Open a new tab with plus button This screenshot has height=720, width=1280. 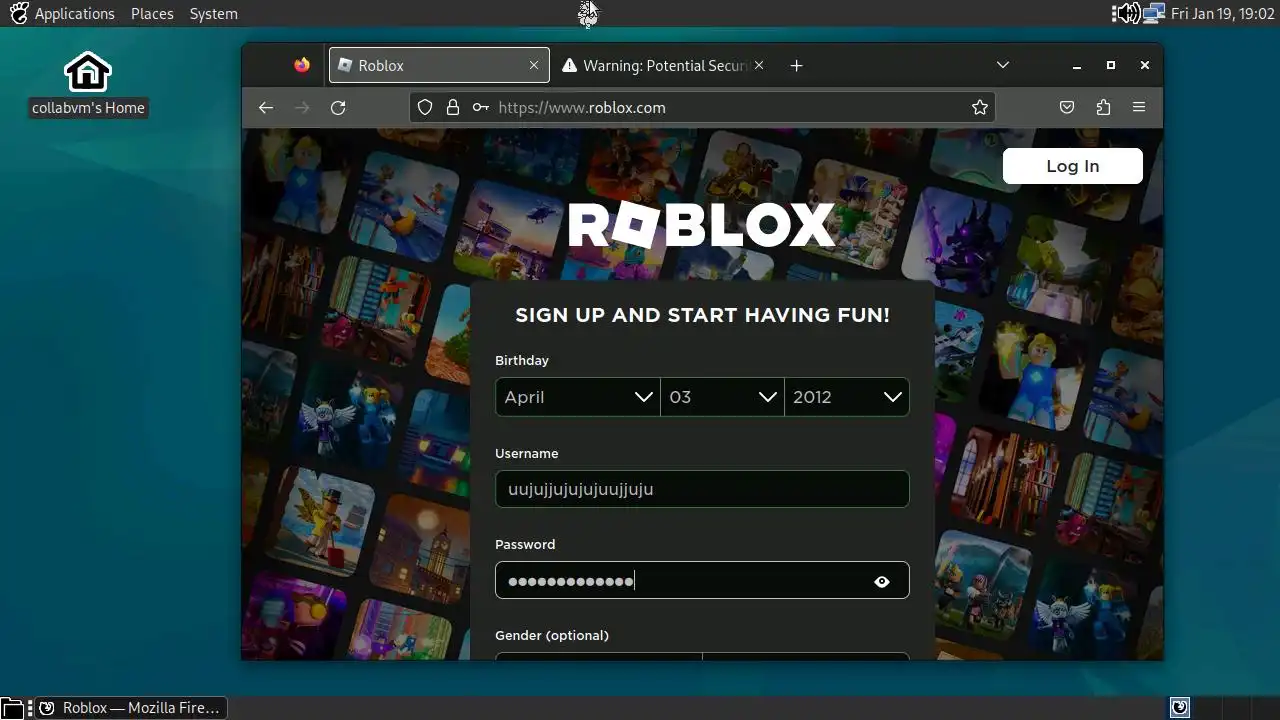796,65
